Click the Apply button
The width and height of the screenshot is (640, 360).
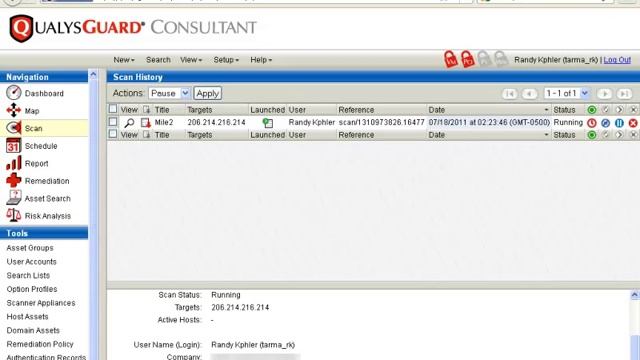pos(208,93)
